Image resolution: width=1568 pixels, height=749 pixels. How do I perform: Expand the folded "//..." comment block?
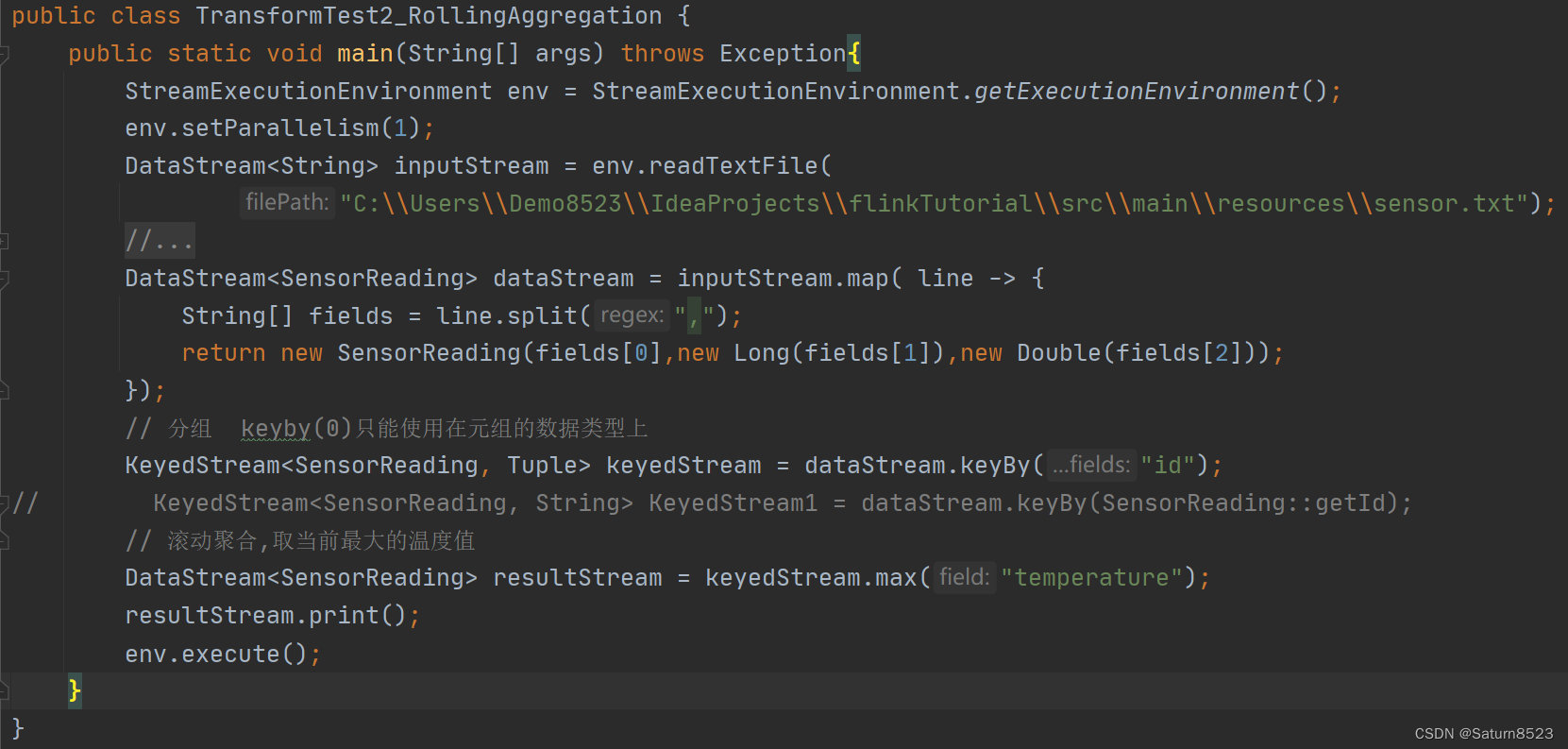tap(160, 241)
